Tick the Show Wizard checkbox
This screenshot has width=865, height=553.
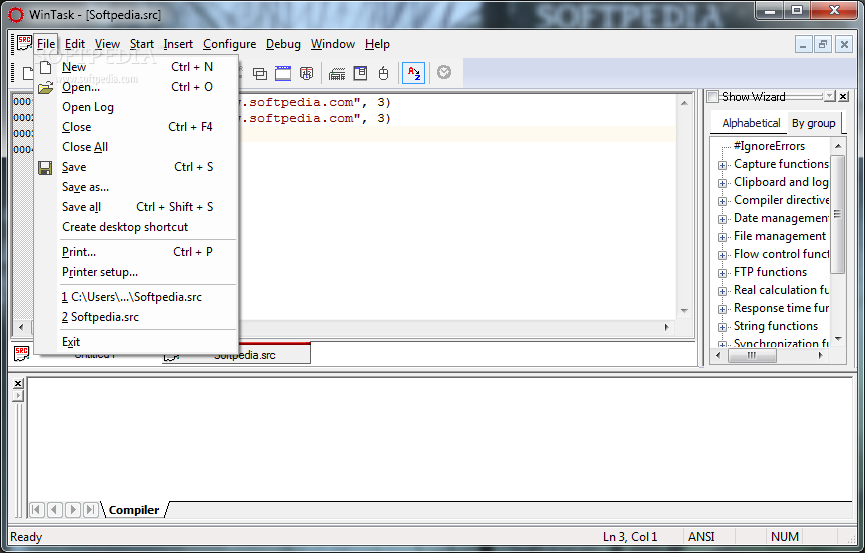(713, 97)
